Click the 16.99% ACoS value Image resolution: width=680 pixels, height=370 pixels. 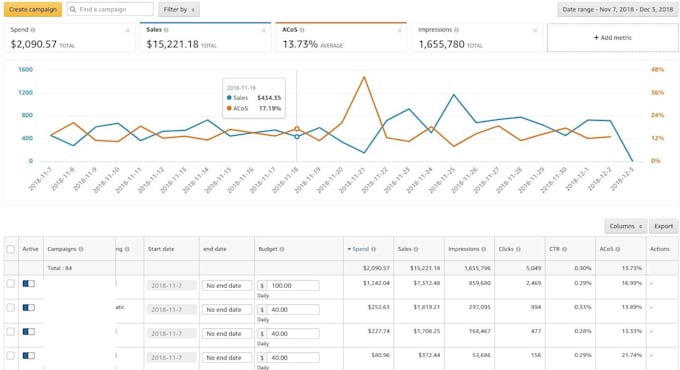point(631,283)
